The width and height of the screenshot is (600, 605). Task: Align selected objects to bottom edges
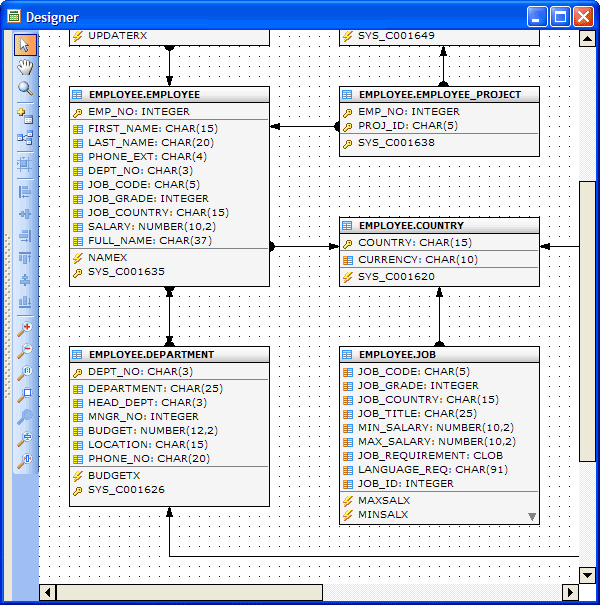coord(25,301)
